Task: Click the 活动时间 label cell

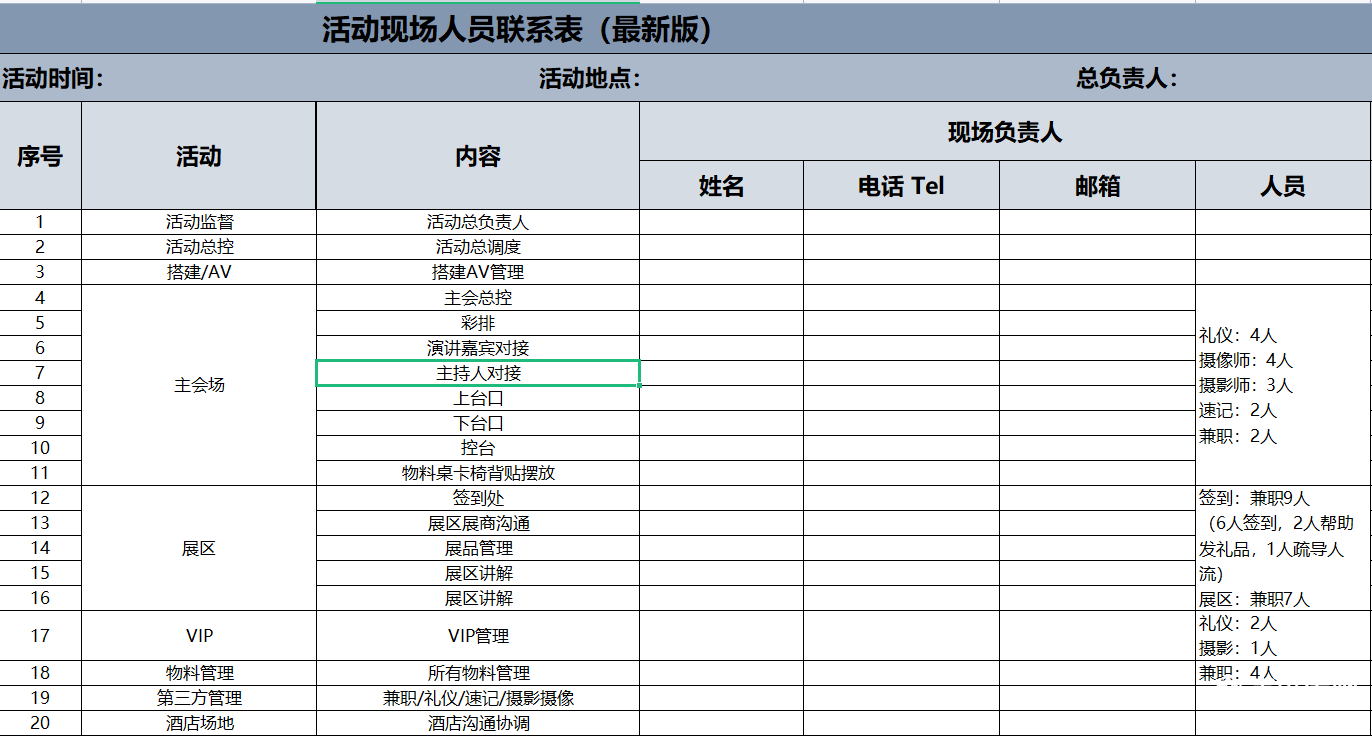Action: (x=54, y=78)
